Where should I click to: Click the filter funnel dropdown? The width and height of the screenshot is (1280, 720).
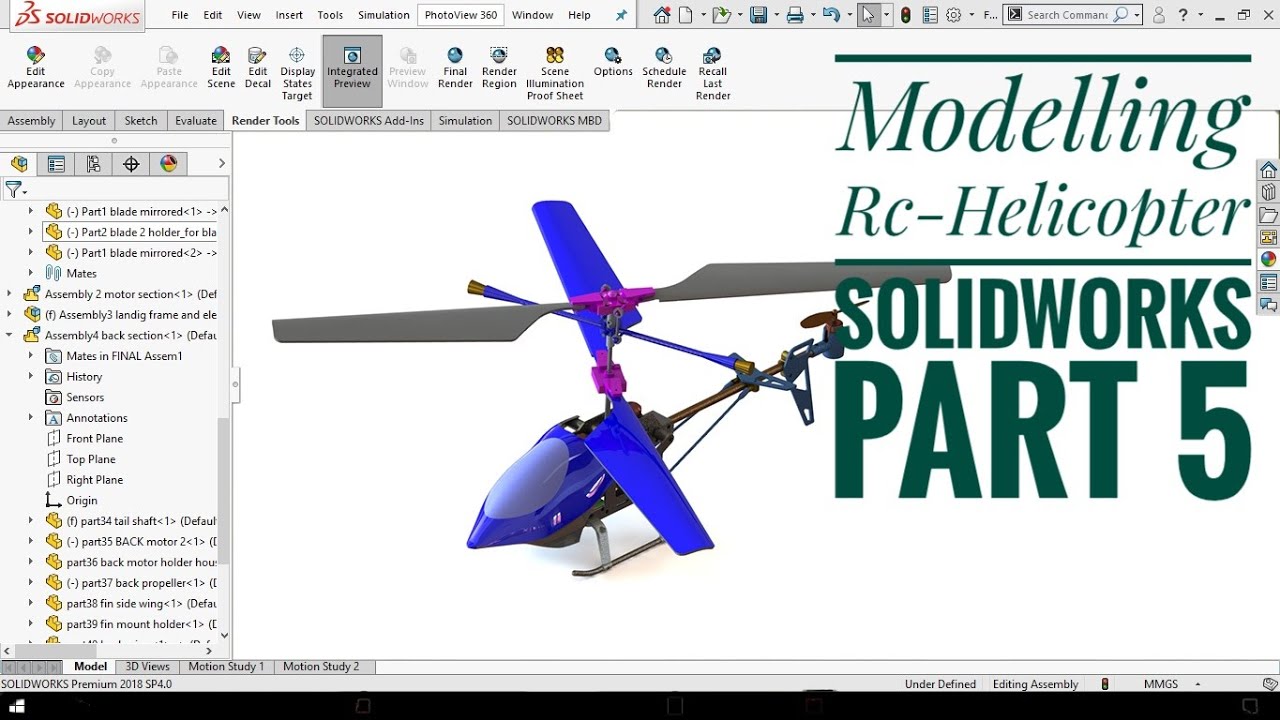tap(15, 189)
